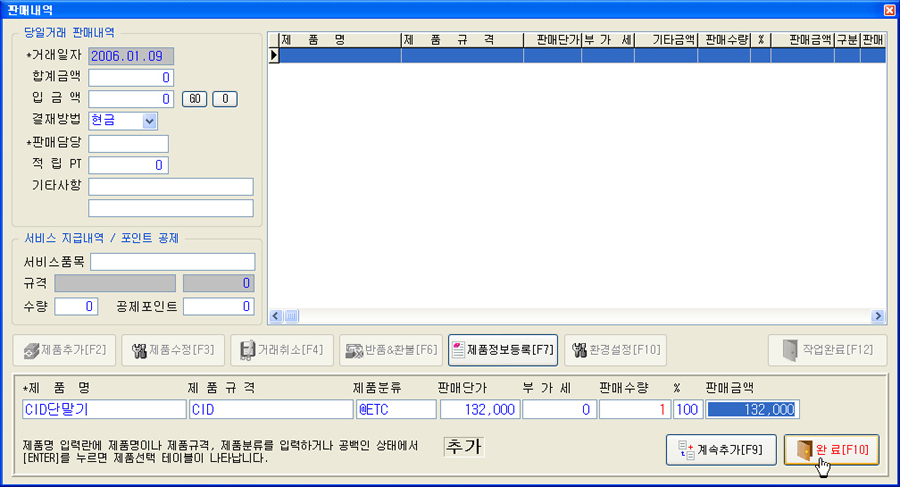
Task: Click the horizontal scrollbar right arrow
Action: pyautogui.click(x=878, y=316)
